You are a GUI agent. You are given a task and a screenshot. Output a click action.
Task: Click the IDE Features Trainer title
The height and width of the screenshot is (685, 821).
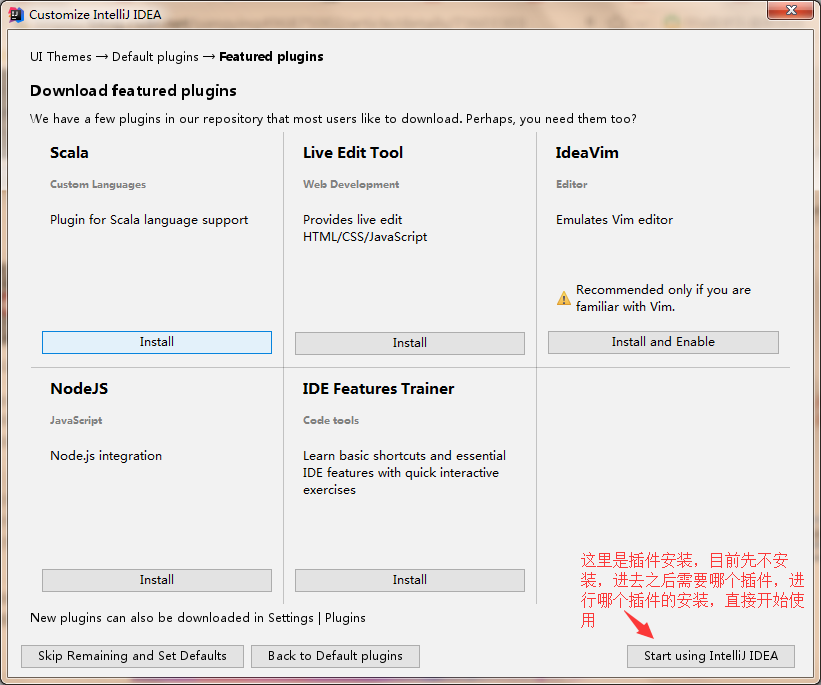(x=378, y=389)
